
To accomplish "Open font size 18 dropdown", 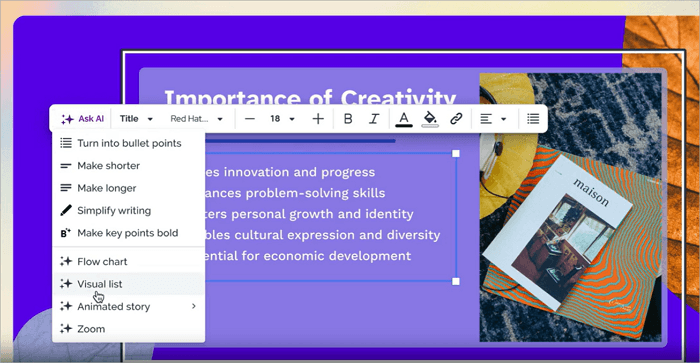I will pos(282,119).
